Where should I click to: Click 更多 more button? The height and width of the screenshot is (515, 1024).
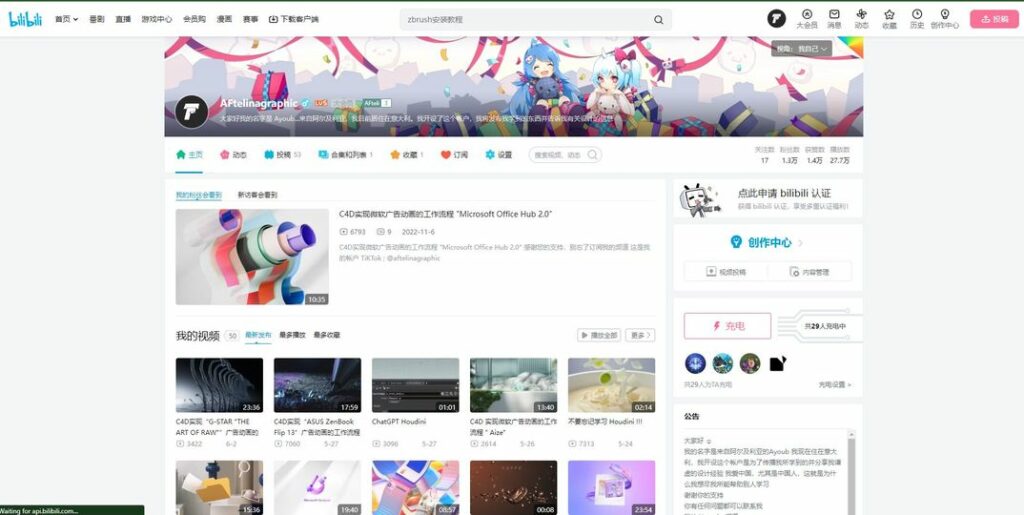pyautogui.click(x=640, y=335)
